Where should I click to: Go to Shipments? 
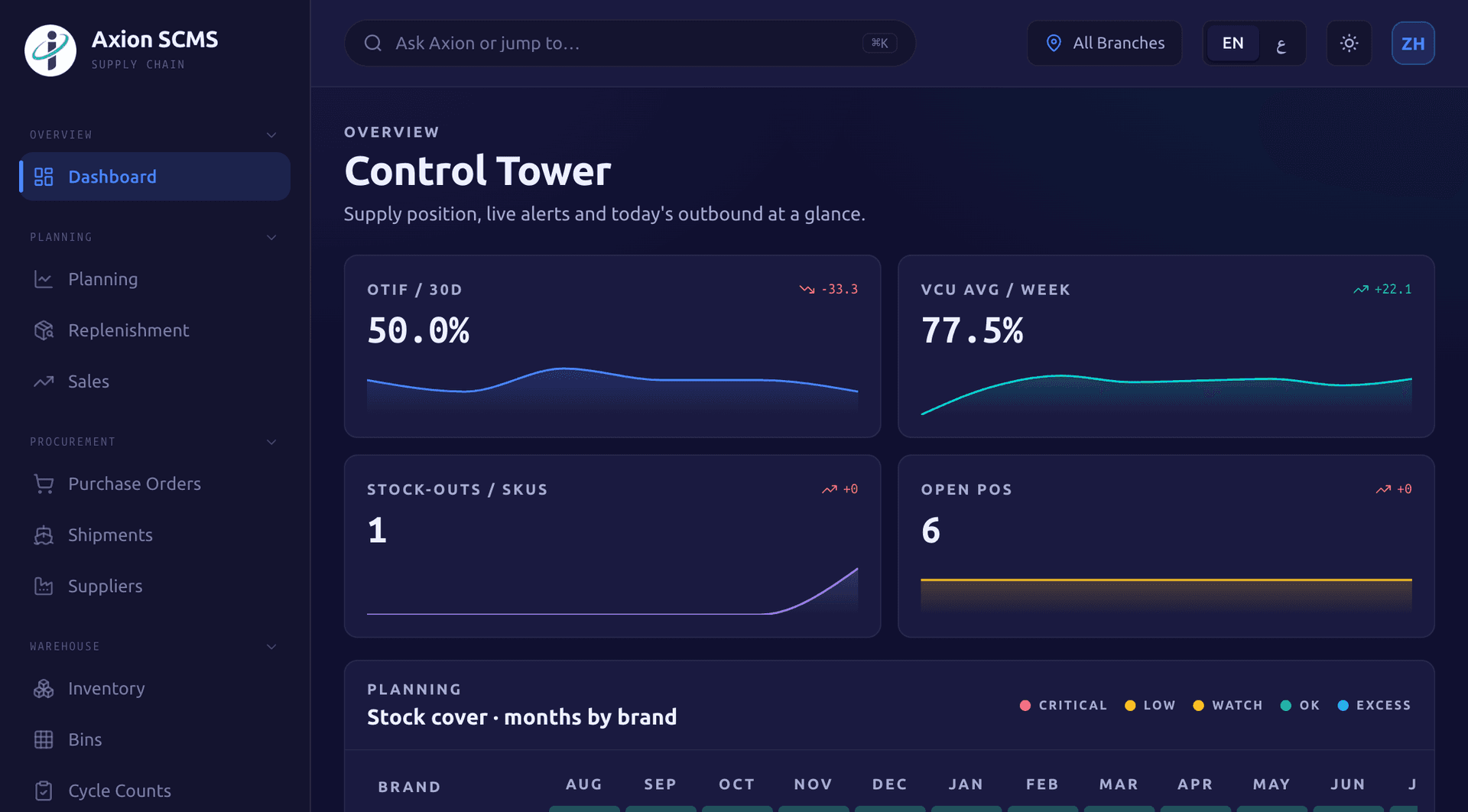(x=154, y=535)
